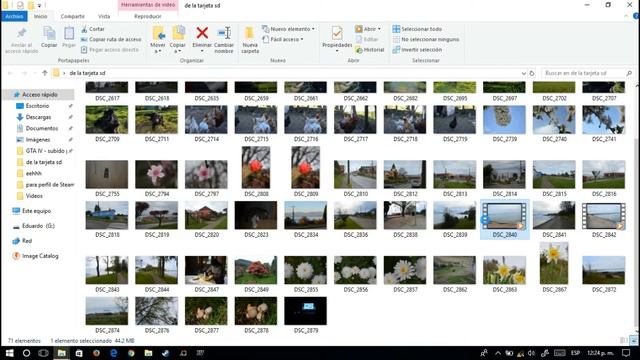640x360 pixels.
Task: Click de la tarjeta sd in address bar
Action: (x=87, y=73)
